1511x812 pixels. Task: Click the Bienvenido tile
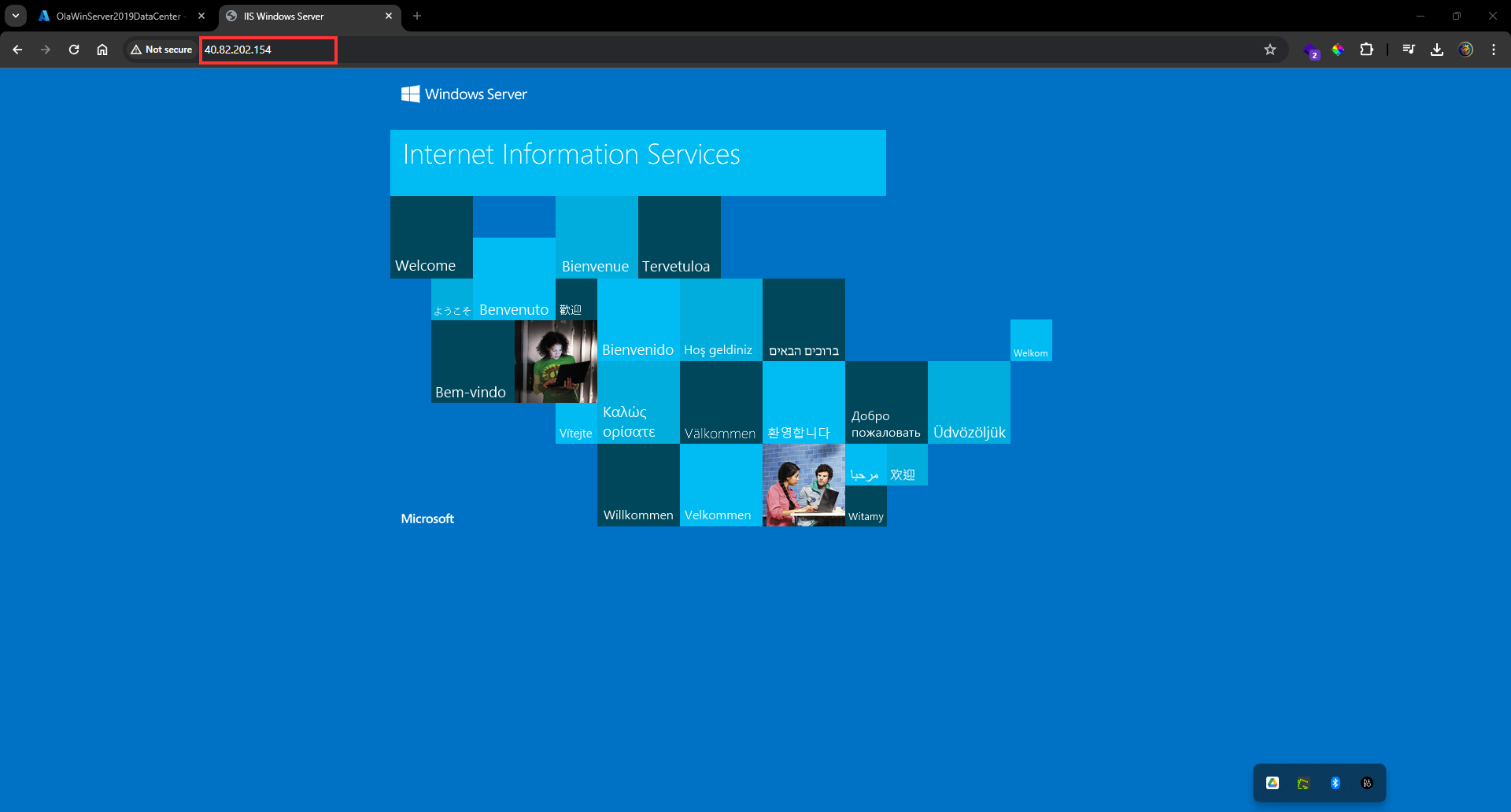638,319
